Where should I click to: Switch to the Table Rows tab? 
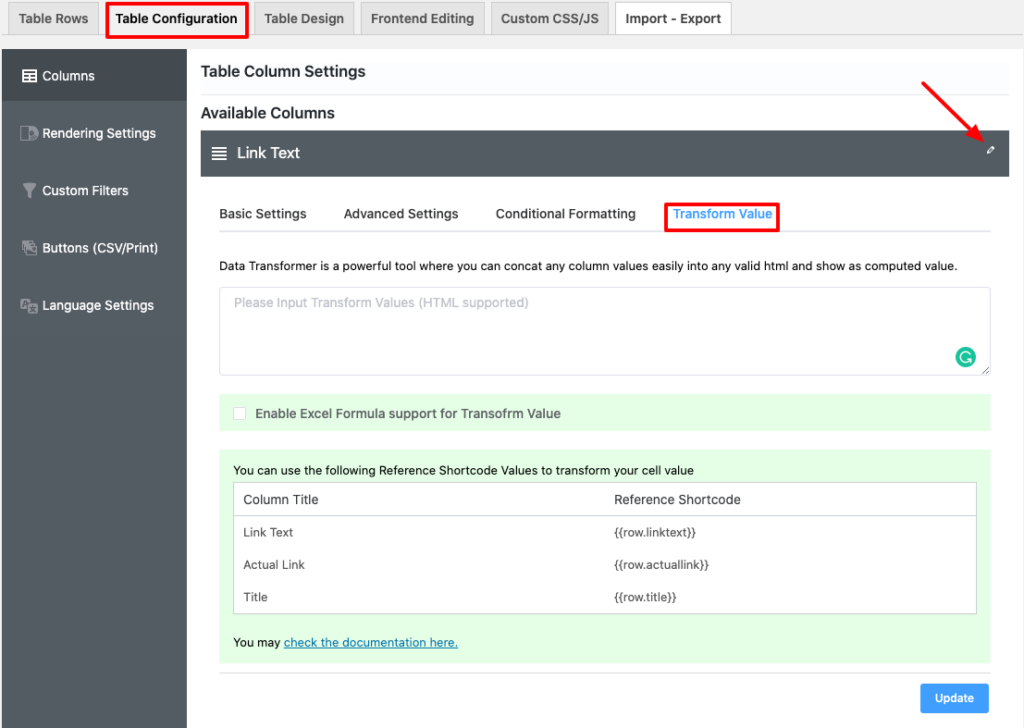tap(53, 19)
